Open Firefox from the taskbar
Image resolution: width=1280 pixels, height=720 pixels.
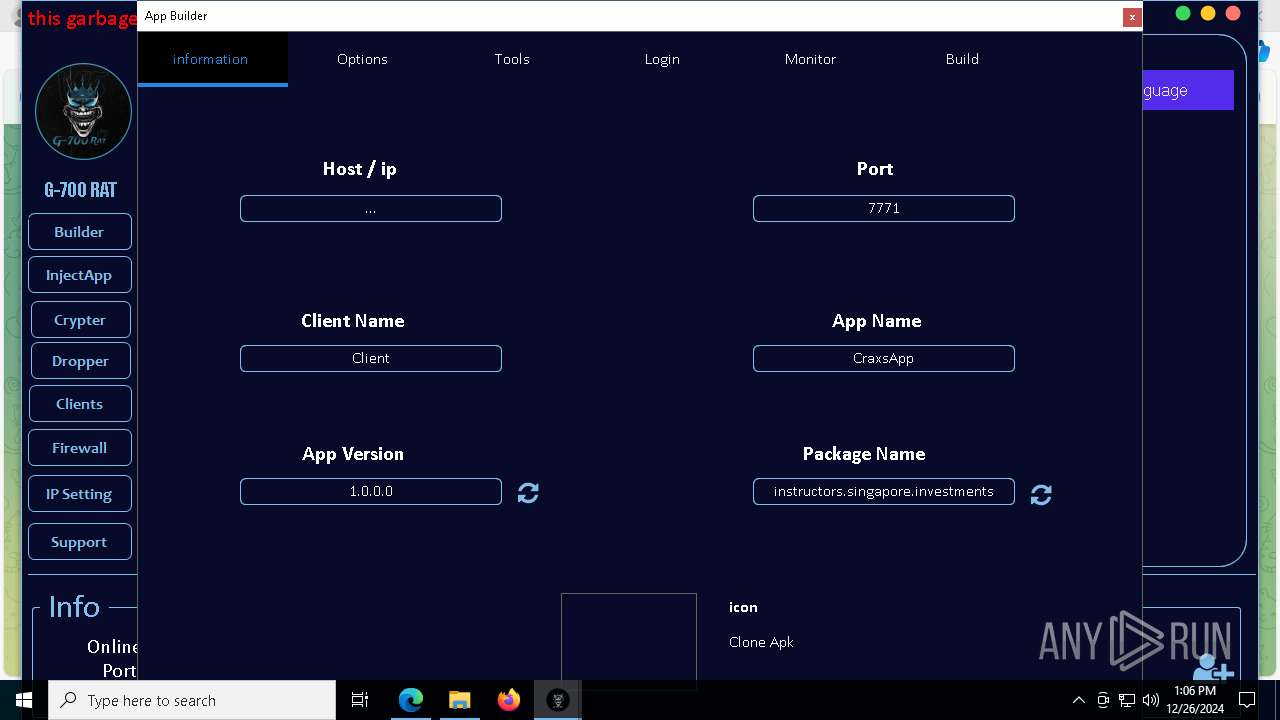coord(509,700)
